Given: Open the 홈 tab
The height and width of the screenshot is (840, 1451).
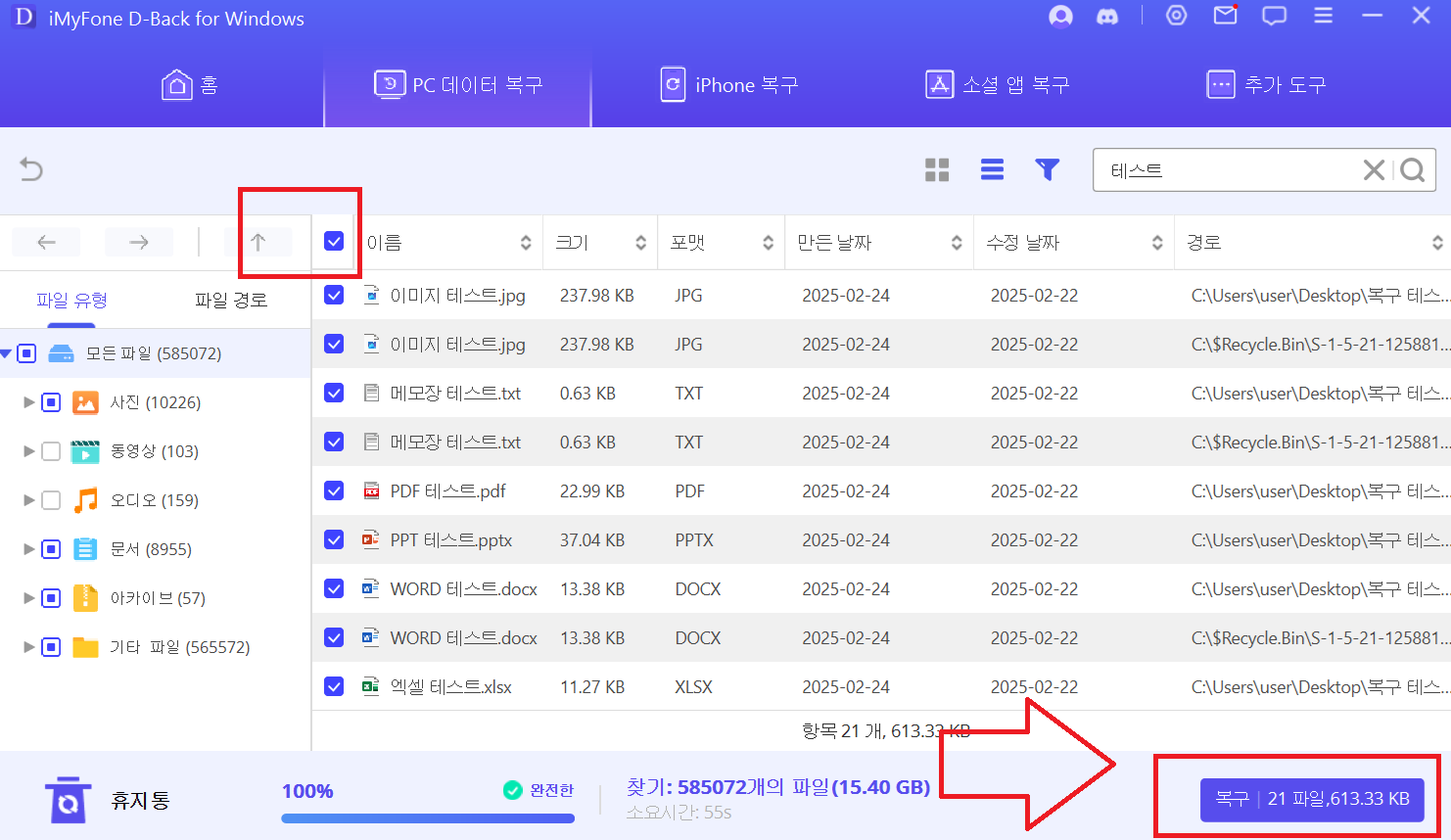Looking at the screenshot, I should [190, 85].
